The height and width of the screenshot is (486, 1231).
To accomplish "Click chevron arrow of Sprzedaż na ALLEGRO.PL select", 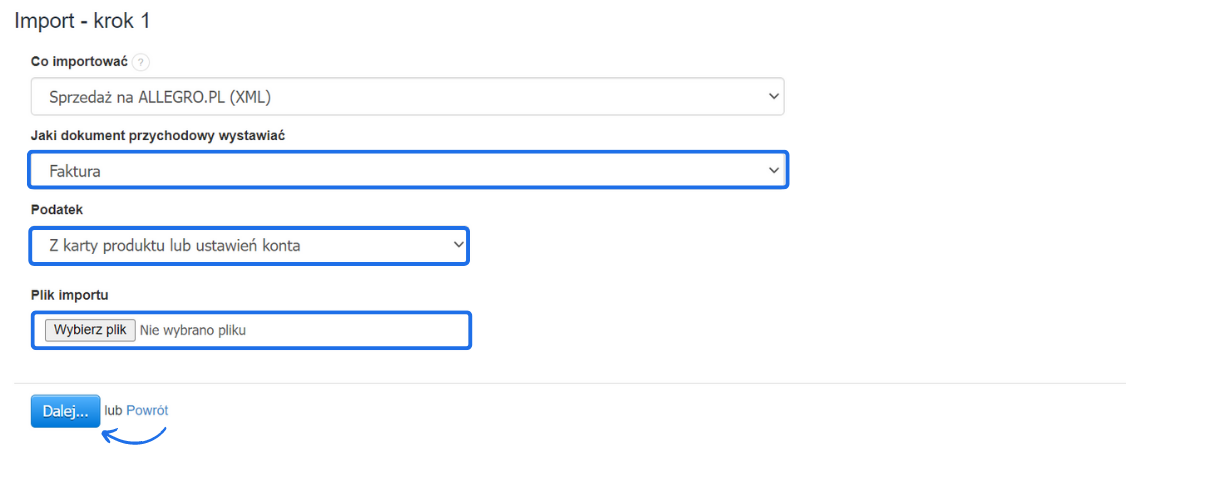I will (x=773, y=96).
